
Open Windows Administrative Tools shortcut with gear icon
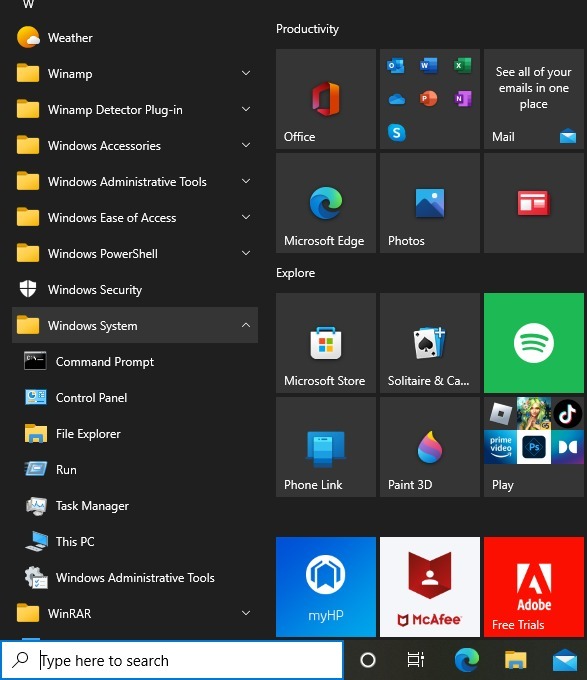pos(134,577)
